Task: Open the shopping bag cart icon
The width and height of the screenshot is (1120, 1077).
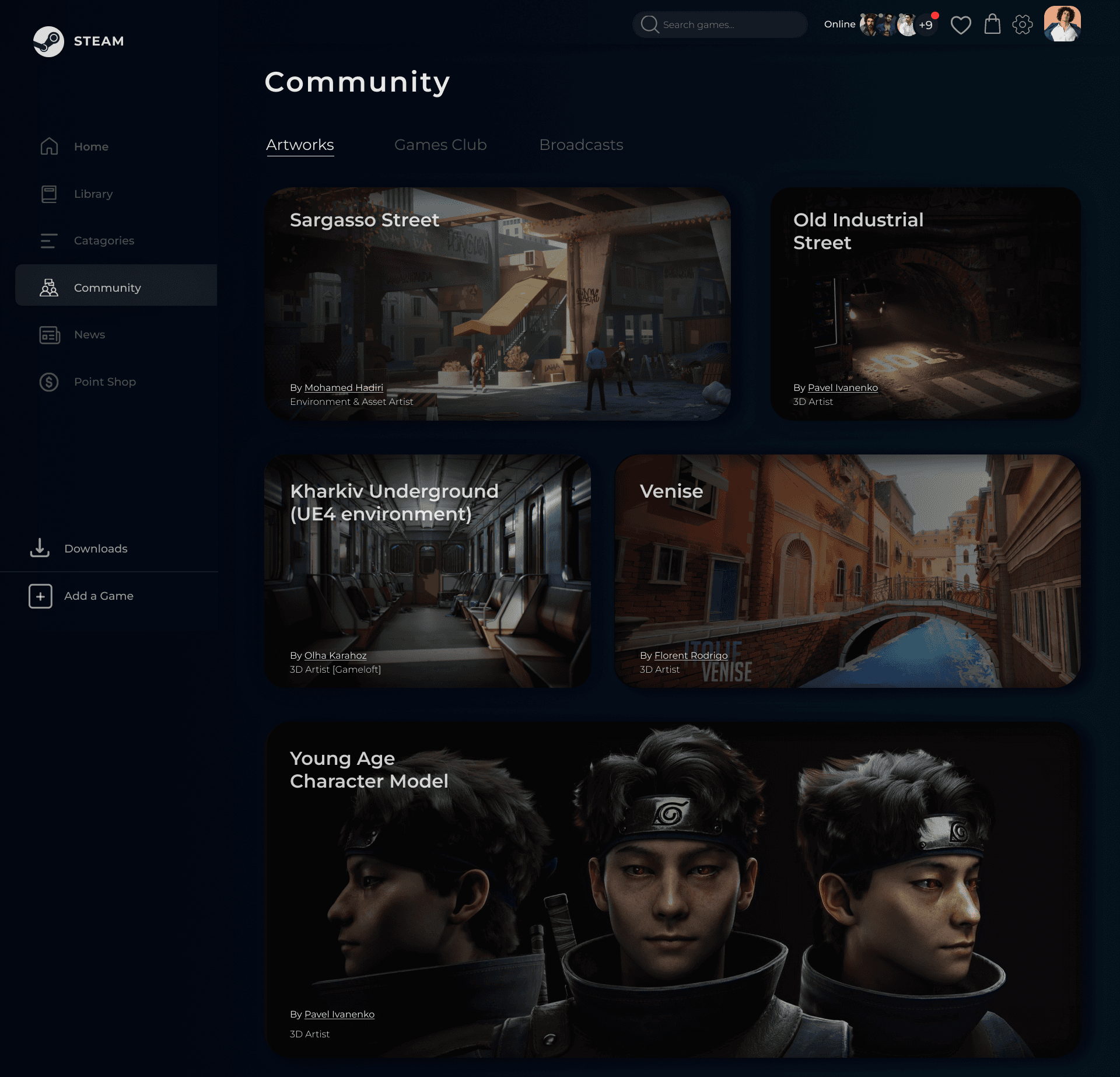Action: click(x=992, y=25)
